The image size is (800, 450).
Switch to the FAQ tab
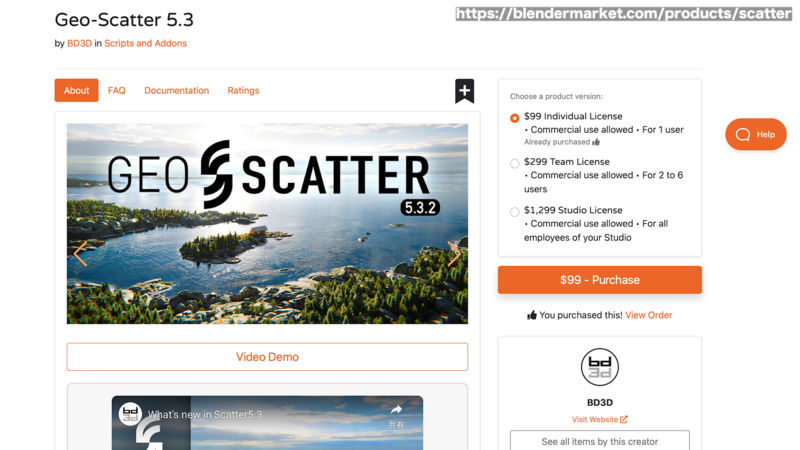[x=116, y=90]
